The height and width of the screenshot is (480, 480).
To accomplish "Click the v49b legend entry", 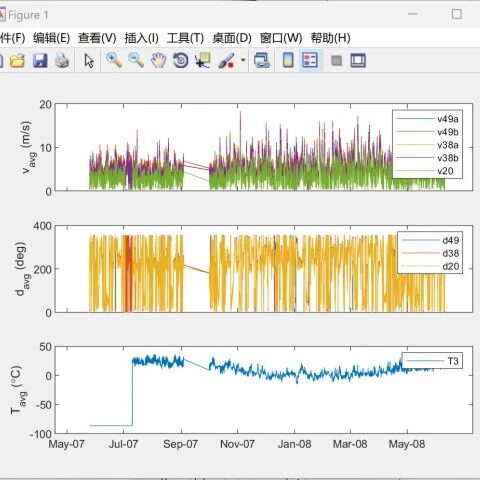I will (x=427, y=132).
